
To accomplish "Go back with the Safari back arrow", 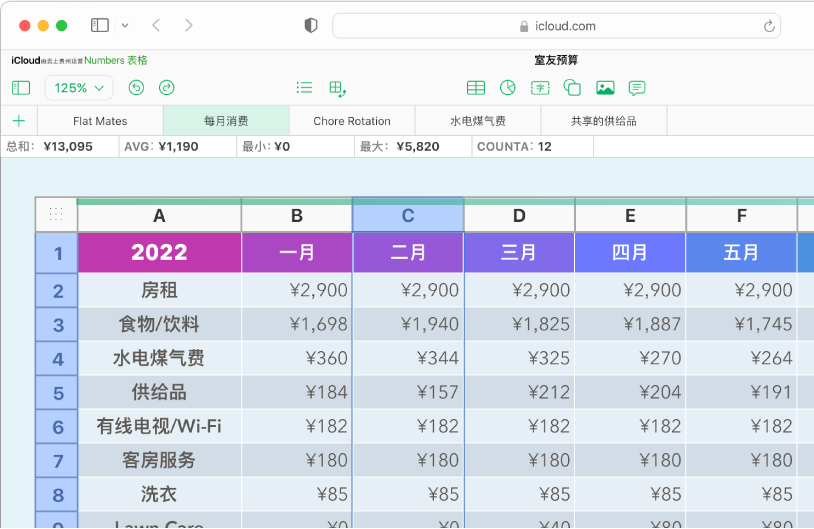I will click(x=156, y=25).
